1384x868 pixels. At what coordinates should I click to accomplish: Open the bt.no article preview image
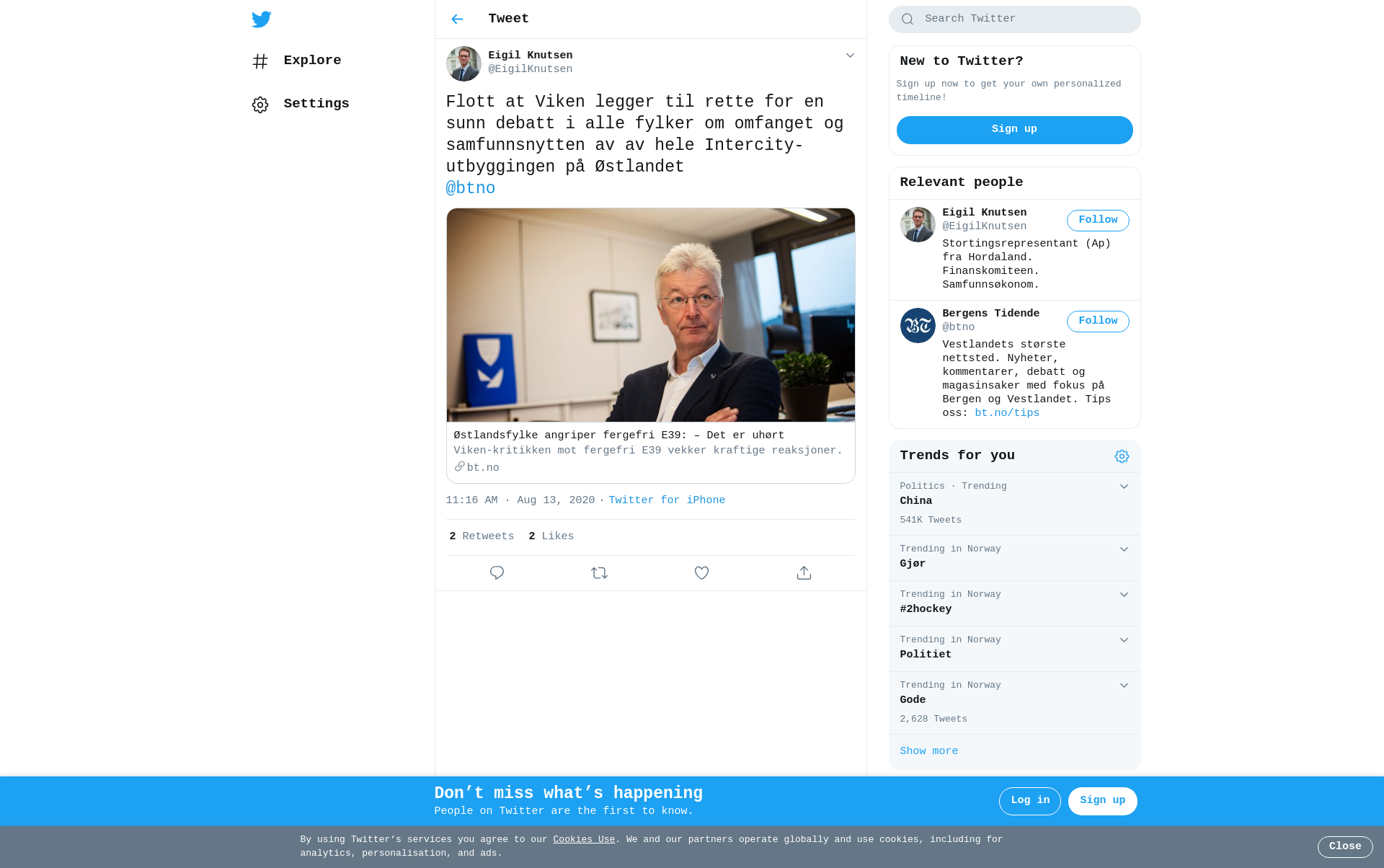click(650, 316)
